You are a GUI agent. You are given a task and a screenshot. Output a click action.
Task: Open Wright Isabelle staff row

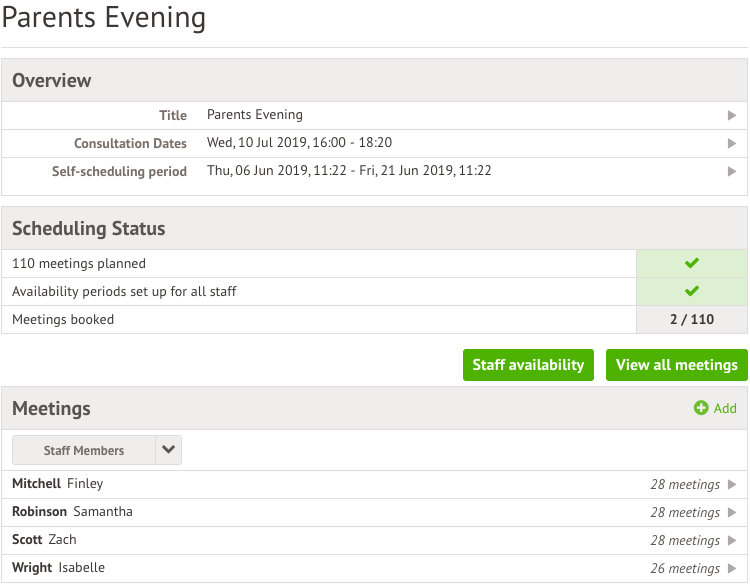tap(58, 568)
